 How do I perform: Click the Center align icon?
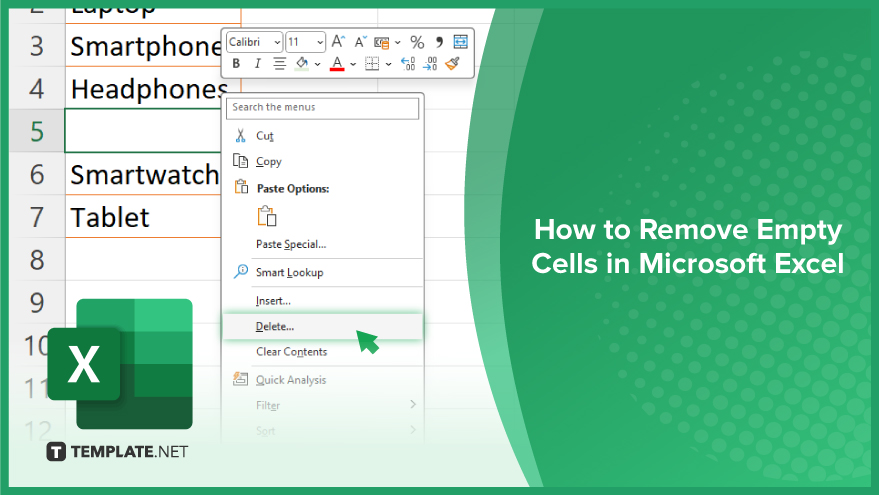tap(279, 64)
